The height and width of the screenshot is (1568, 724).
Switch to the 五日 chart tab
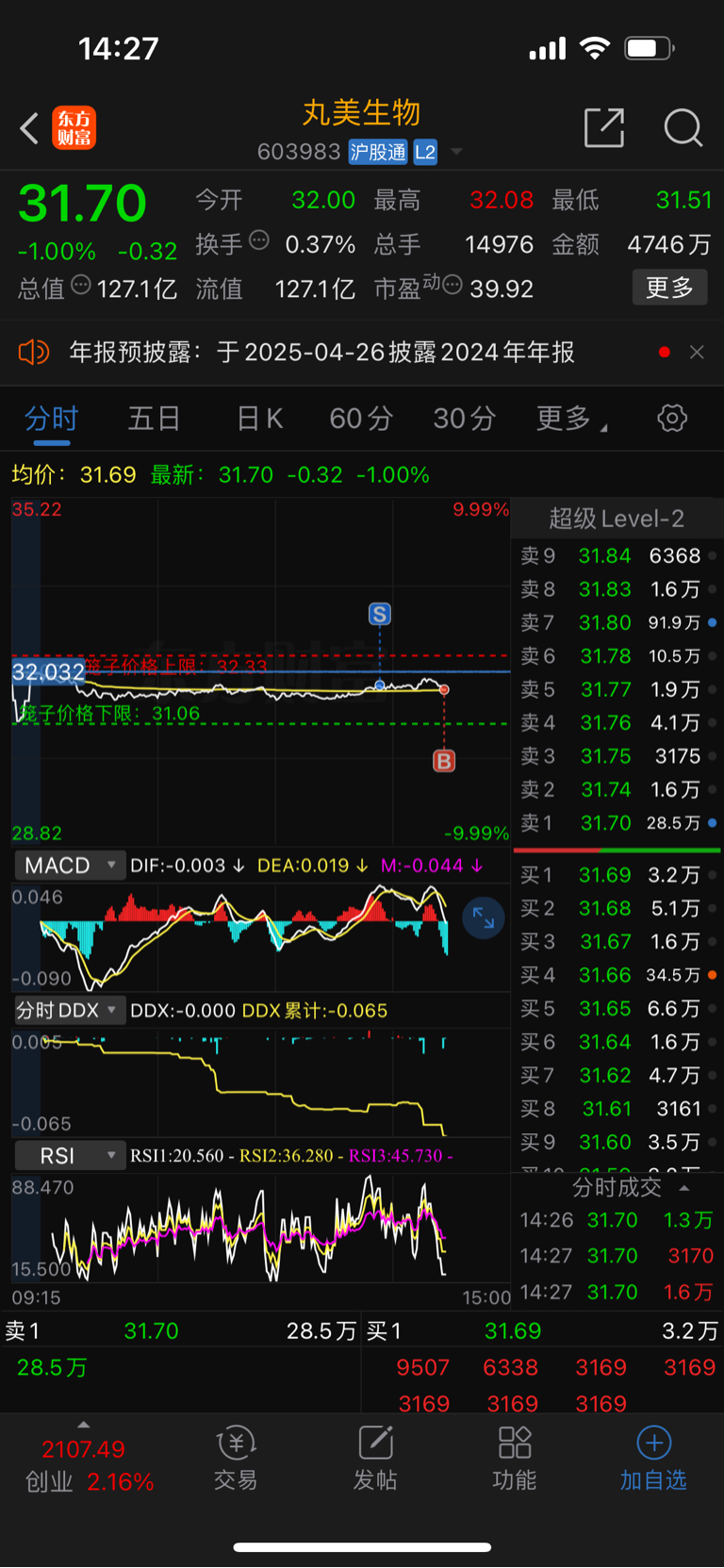point(154,419)
